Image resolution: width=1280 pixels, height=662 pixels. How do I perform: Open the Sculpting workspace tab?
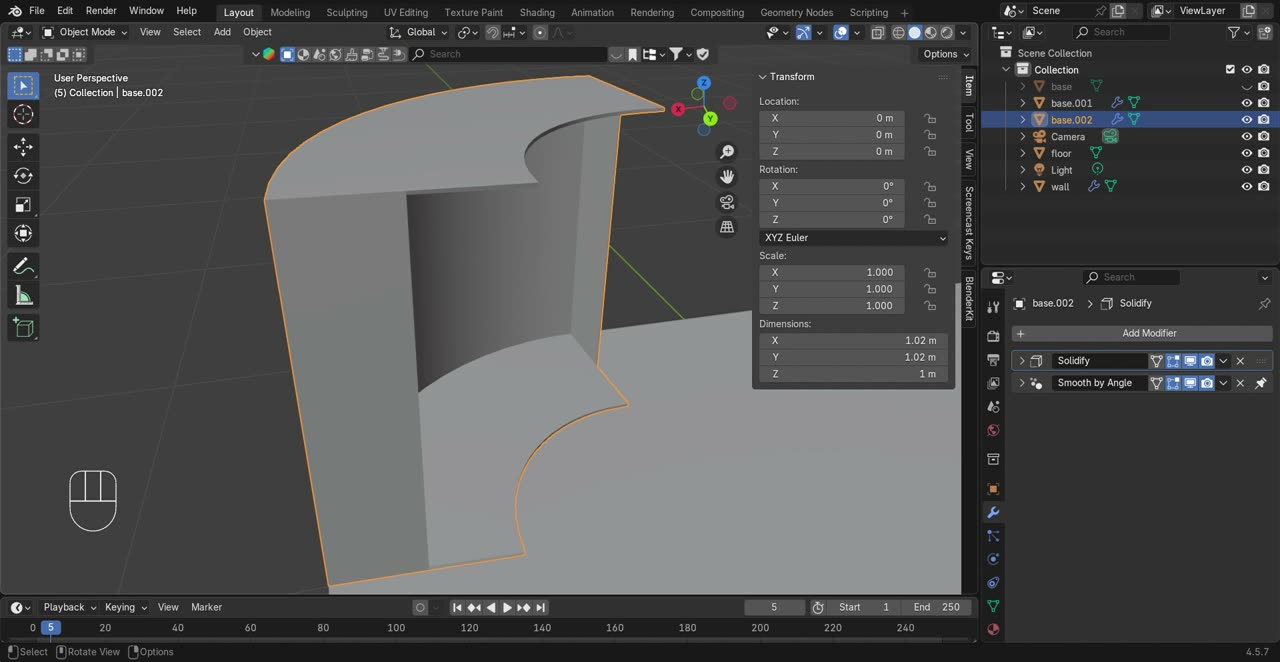pos(347,12)
